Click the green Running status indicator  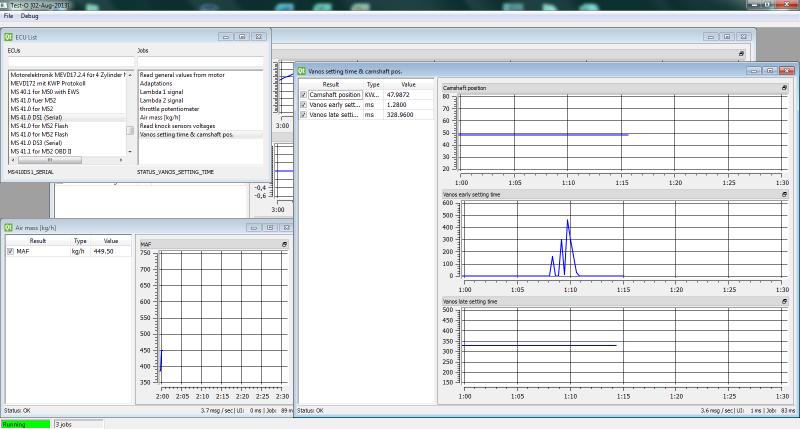[26, 424]
